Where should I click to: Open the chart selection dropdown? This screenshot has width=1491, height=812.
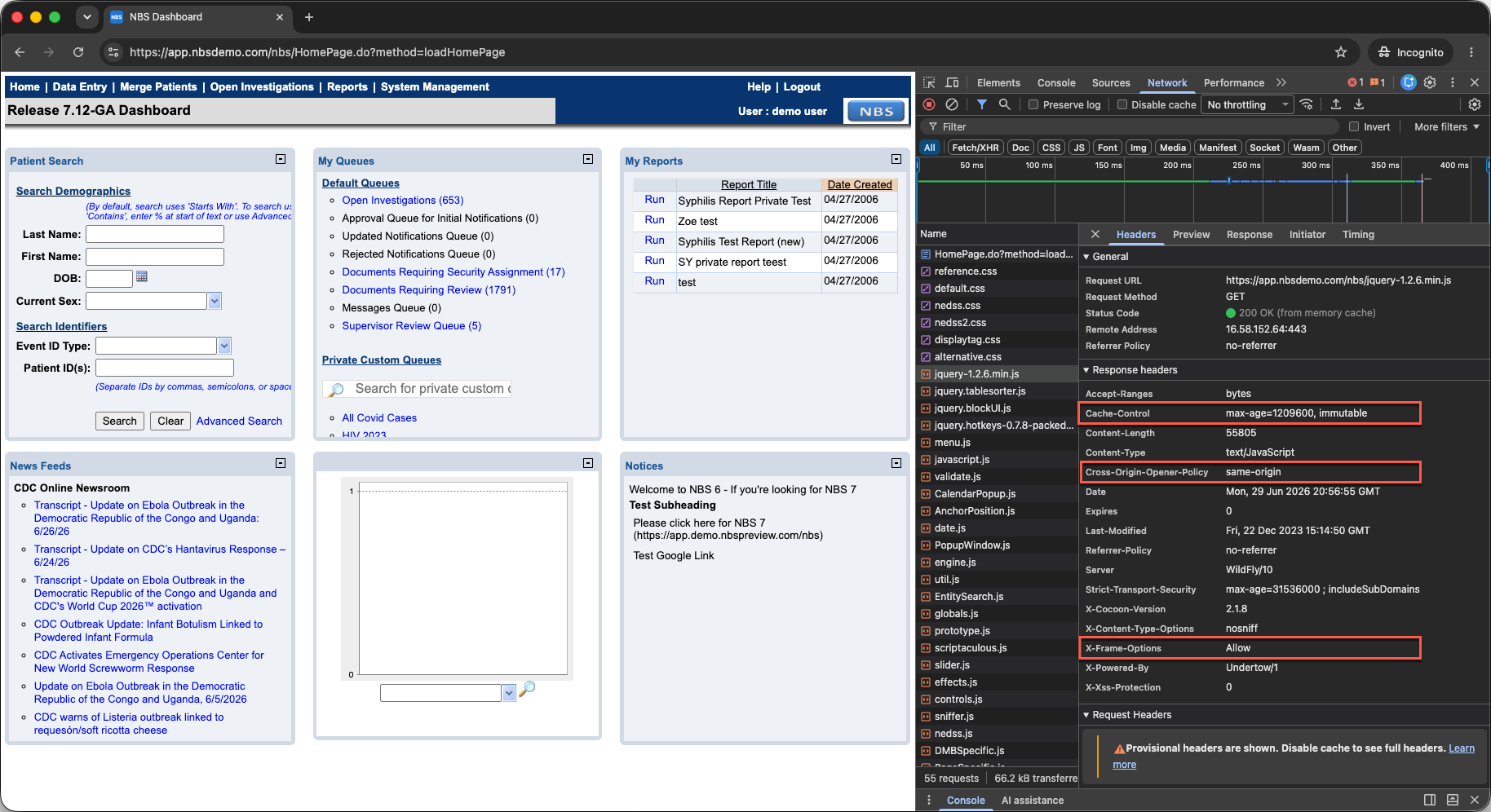tap(509, 693)
